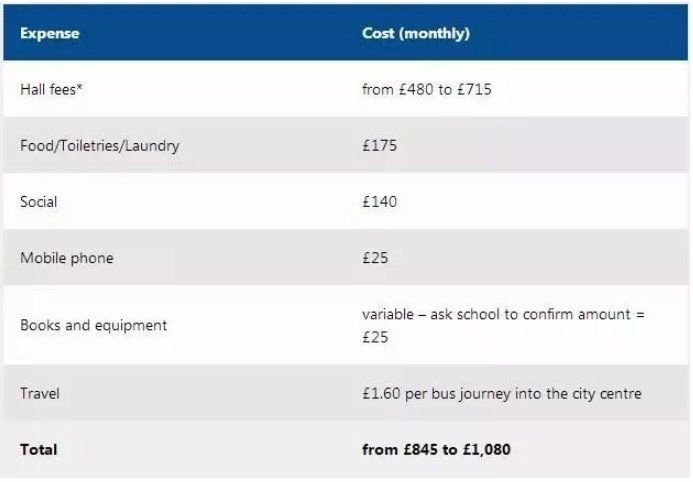Select the bold Total label
This screenshot has width=693, height=482.
[38, 450]
